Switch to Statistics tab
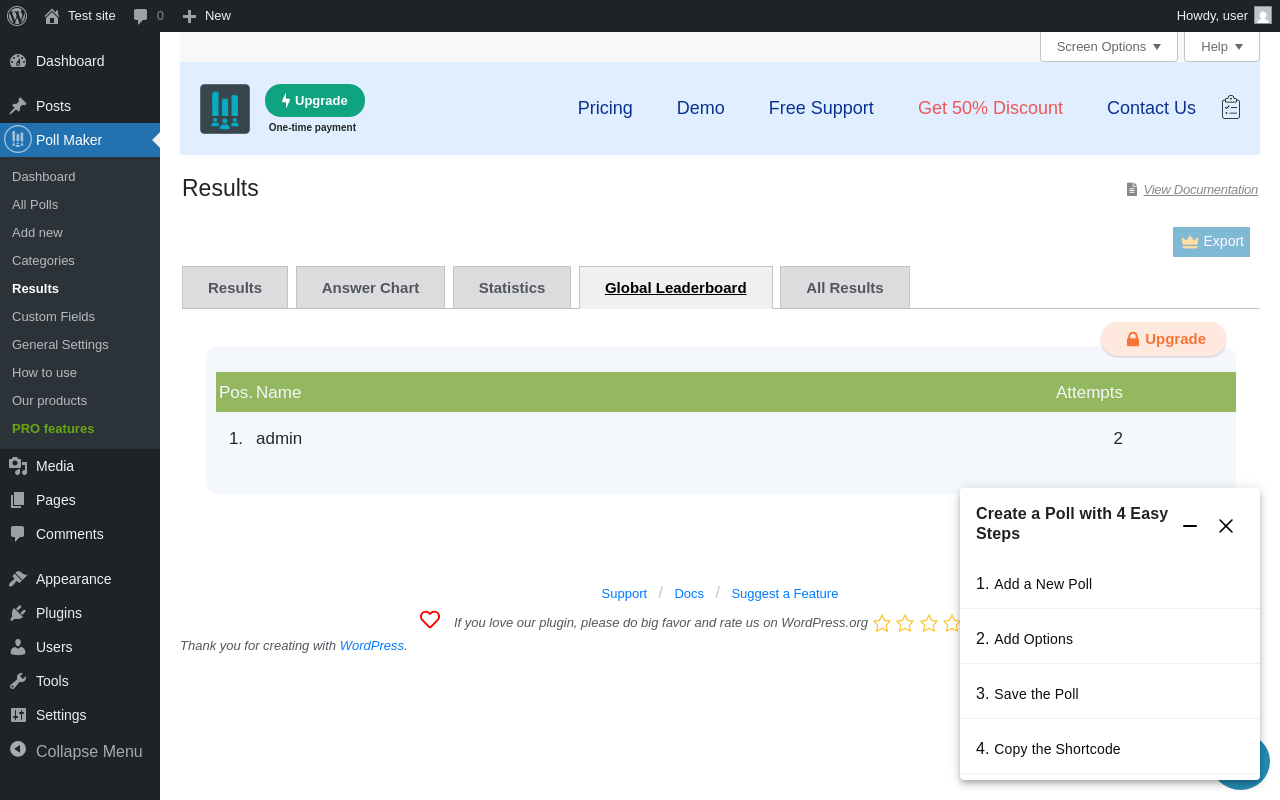Screen dimensions: 1280x800 click(x=512, y=288)
